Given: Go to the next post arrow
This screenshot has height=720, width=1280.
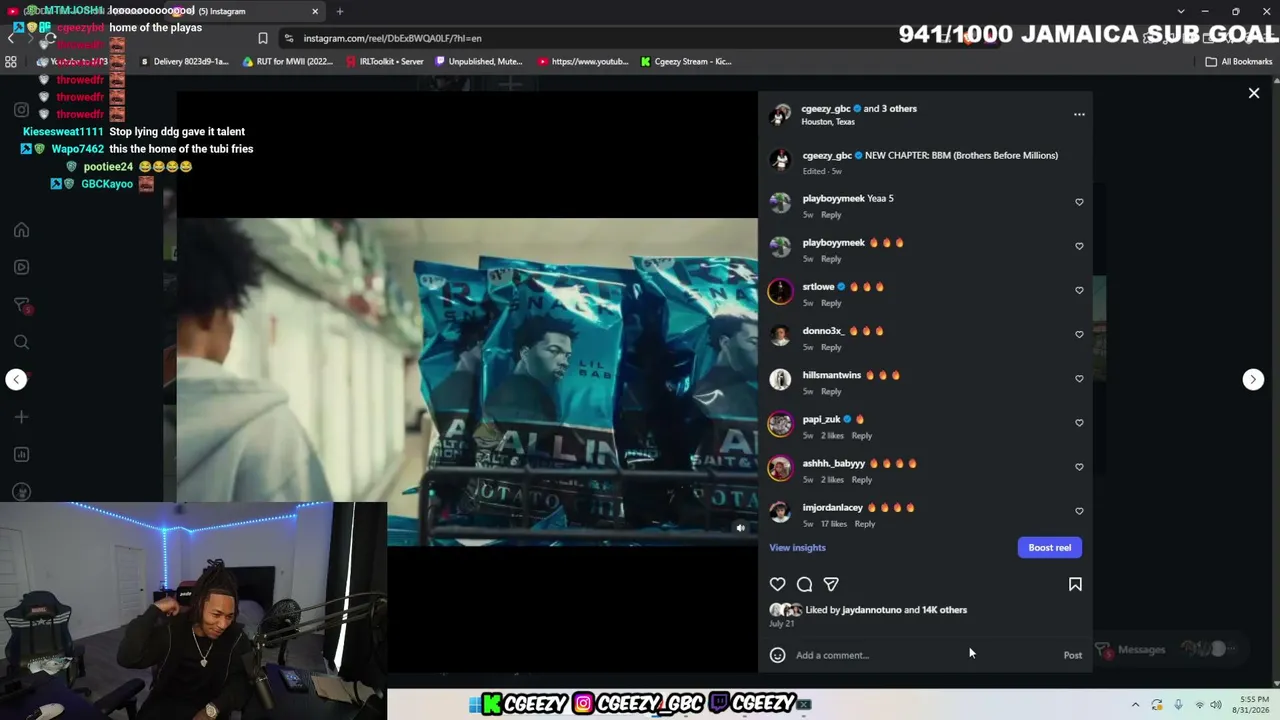Looking at the screenshot, I should click(1253, 379).
